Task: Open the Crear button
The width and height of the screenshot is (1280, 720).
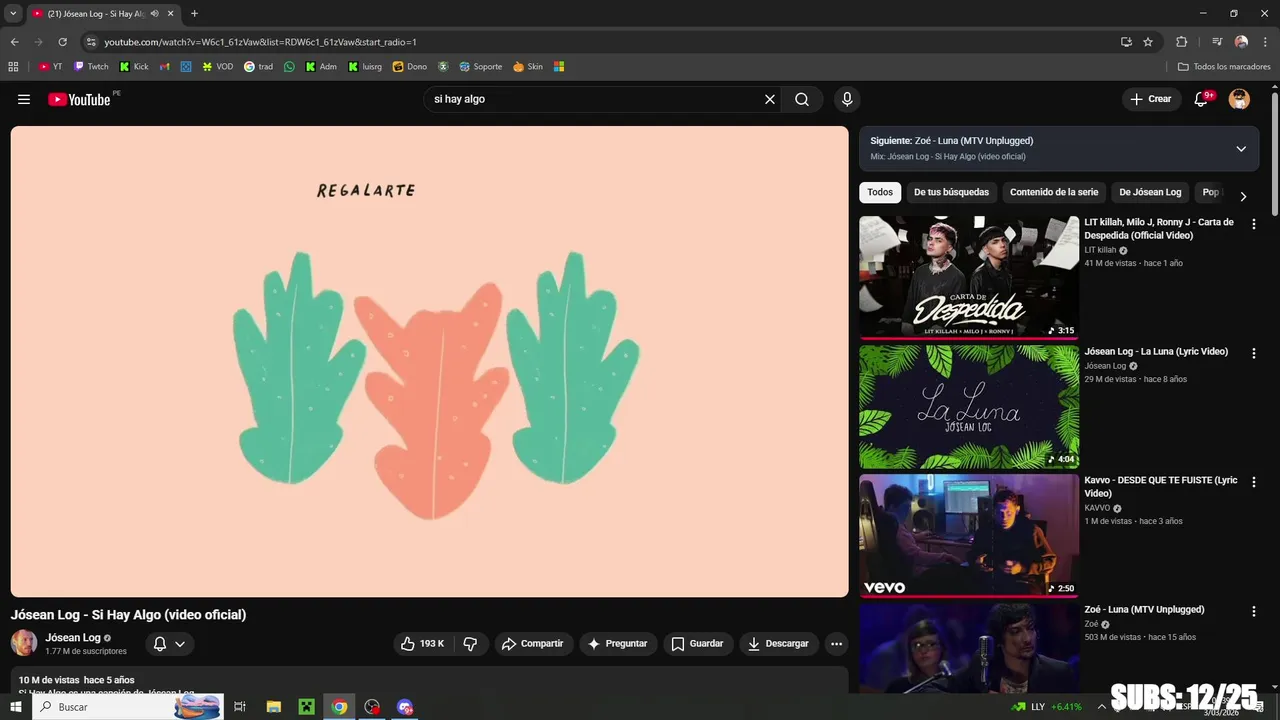Action: click(1150, 99)
